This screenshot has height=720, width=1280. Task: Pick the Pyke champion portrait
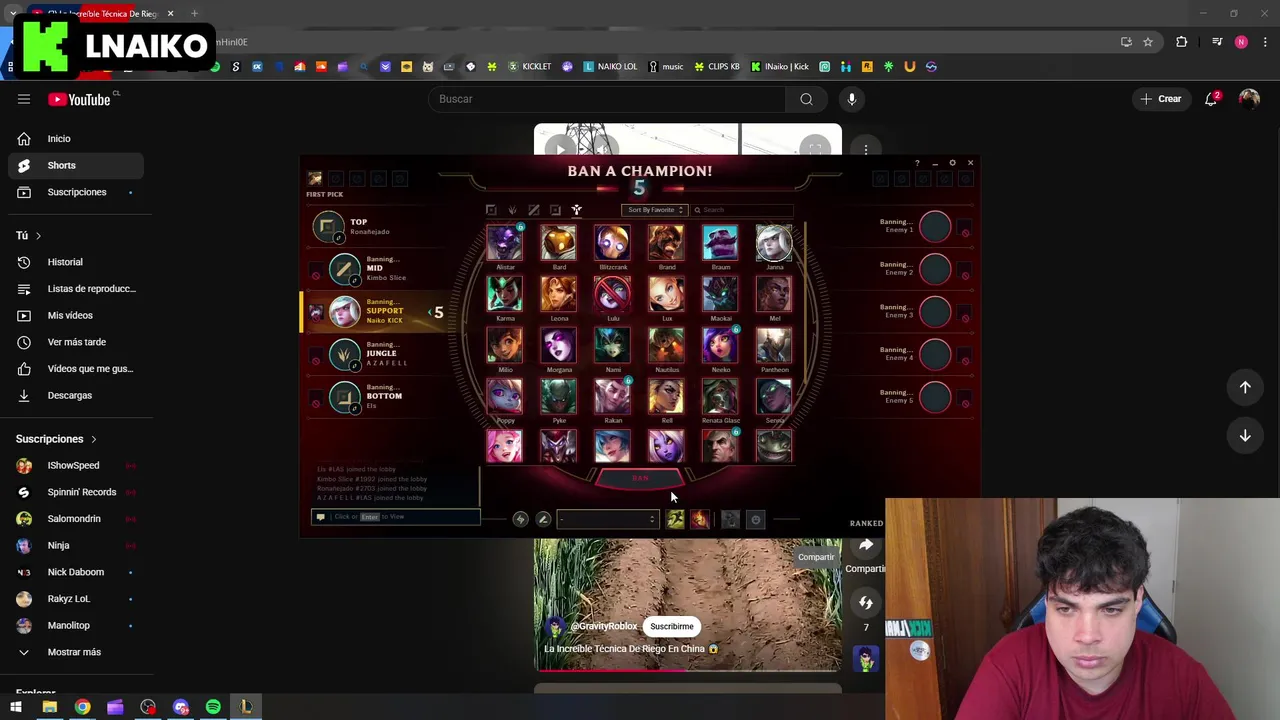(559, 396)
